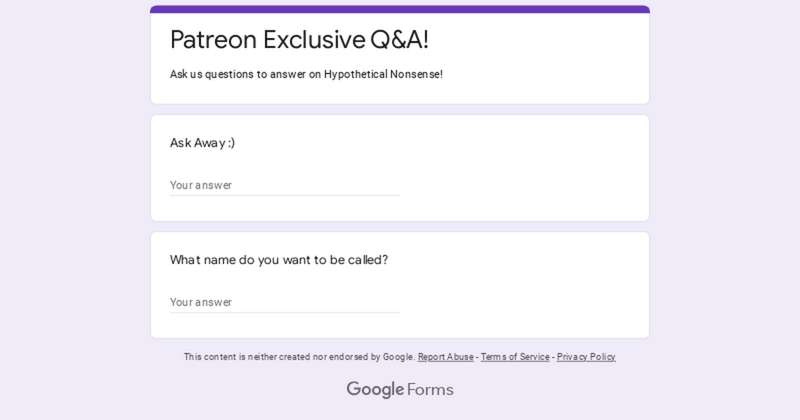Viewport: 800px width, 420px height.
Task: Click the purple header bar of the form
Action: tap(400, 9)
